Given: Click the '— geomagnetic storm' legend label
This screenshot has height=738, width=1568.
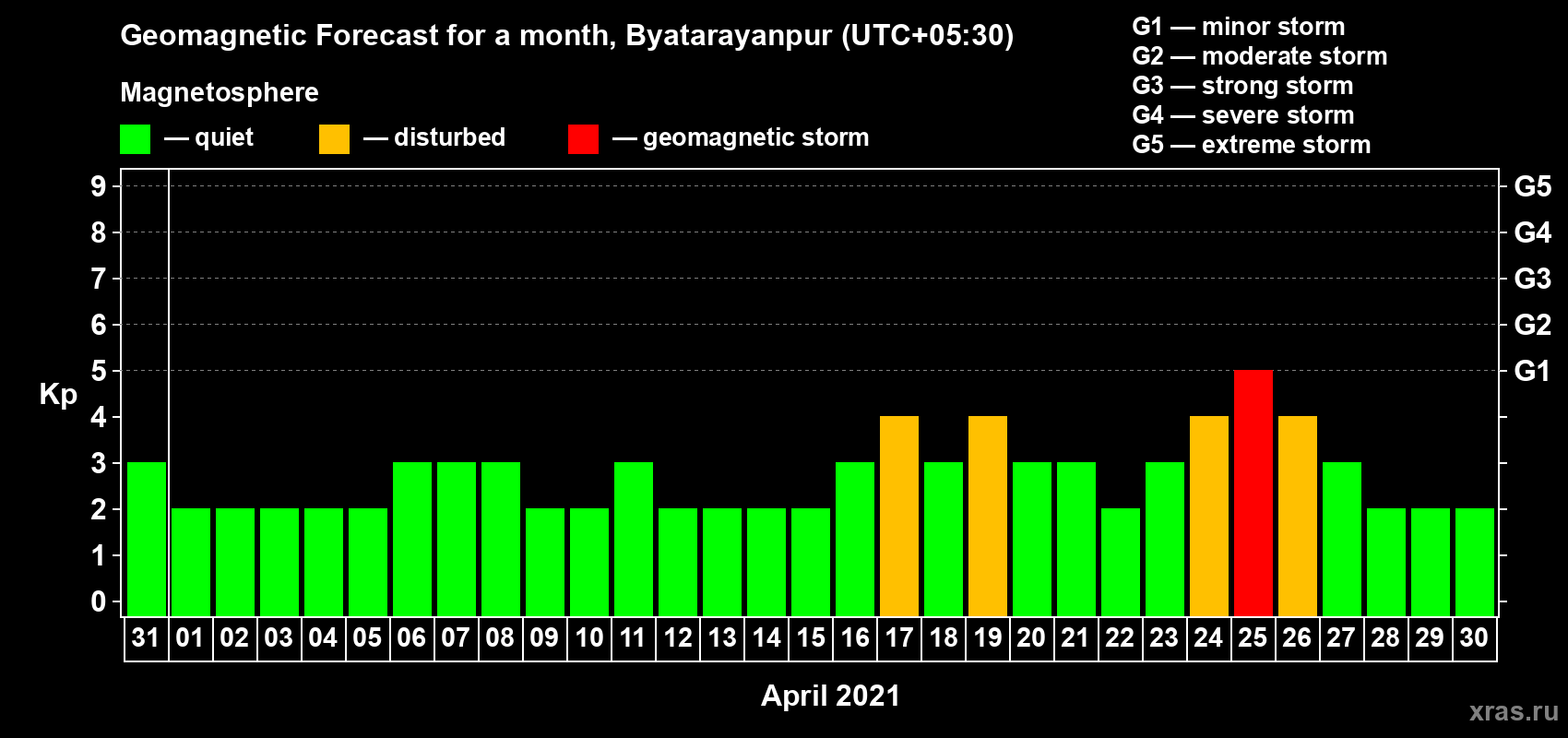Looking at the screenshot, I should tap(741, 138).
